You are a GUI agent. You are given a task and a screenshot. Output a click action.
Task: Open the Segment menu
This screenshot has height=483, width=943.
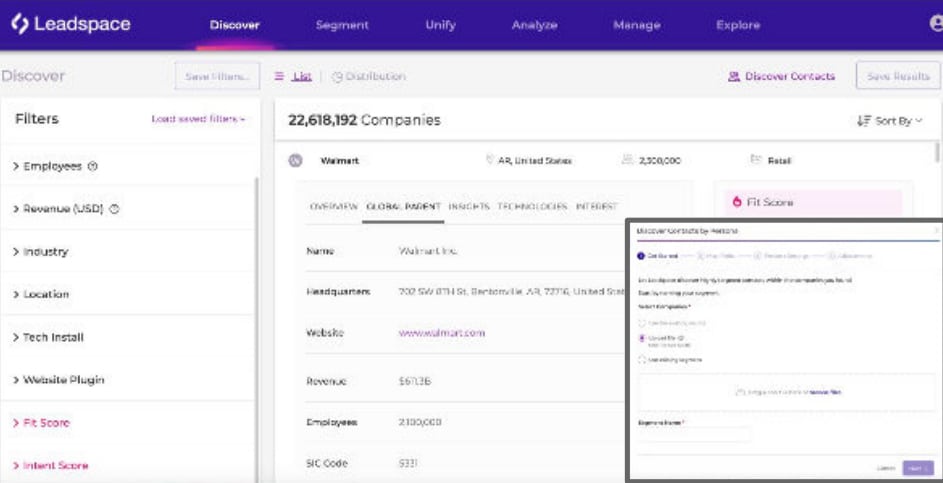click(x=342, y=25)
